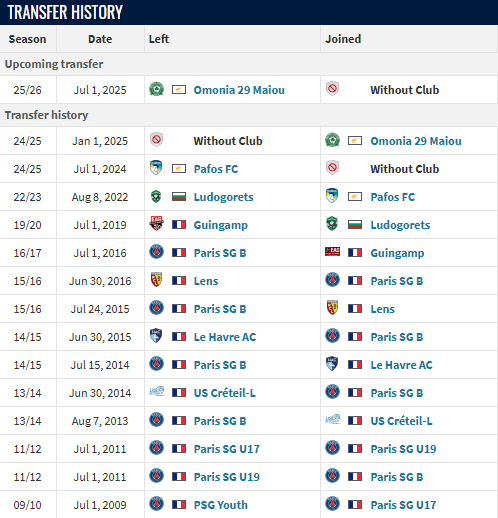Click Le Havre AC crest in Jul 15, 2014 row
This screenshot has height=518, width=498.
[332, 364]
